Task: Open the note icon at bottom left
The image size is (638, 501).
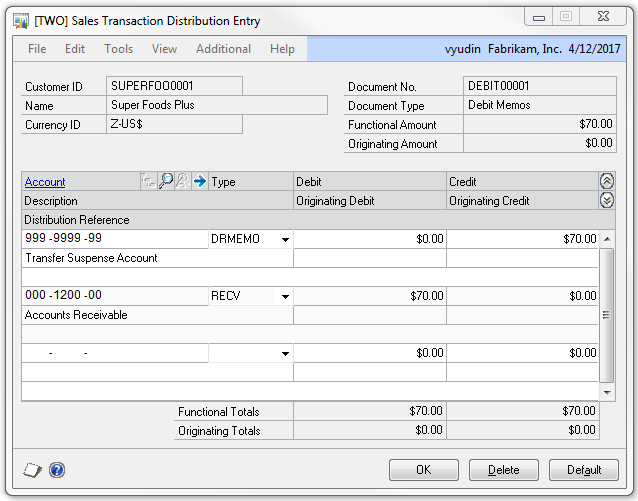Action: click(32, 470)
